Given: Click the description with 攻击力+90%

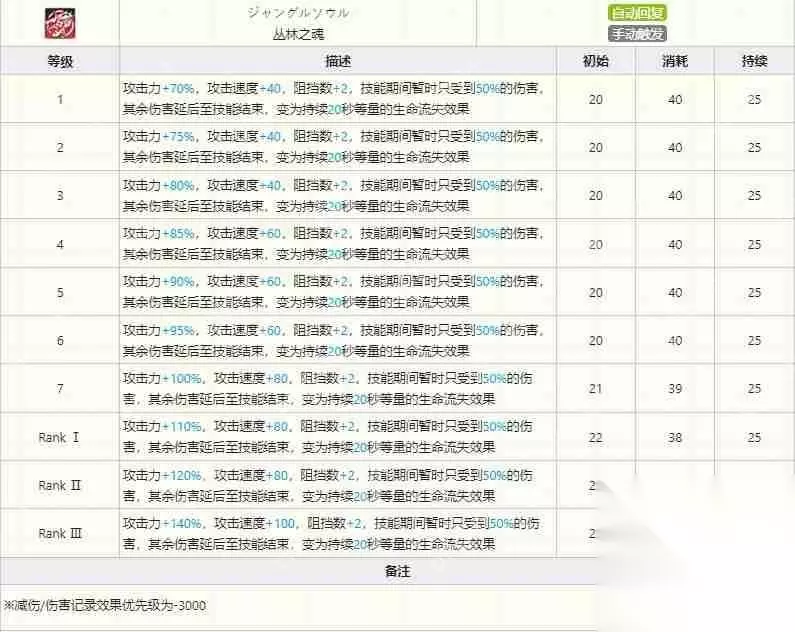Looking at the screenshot, I should (x=333, y=292).
